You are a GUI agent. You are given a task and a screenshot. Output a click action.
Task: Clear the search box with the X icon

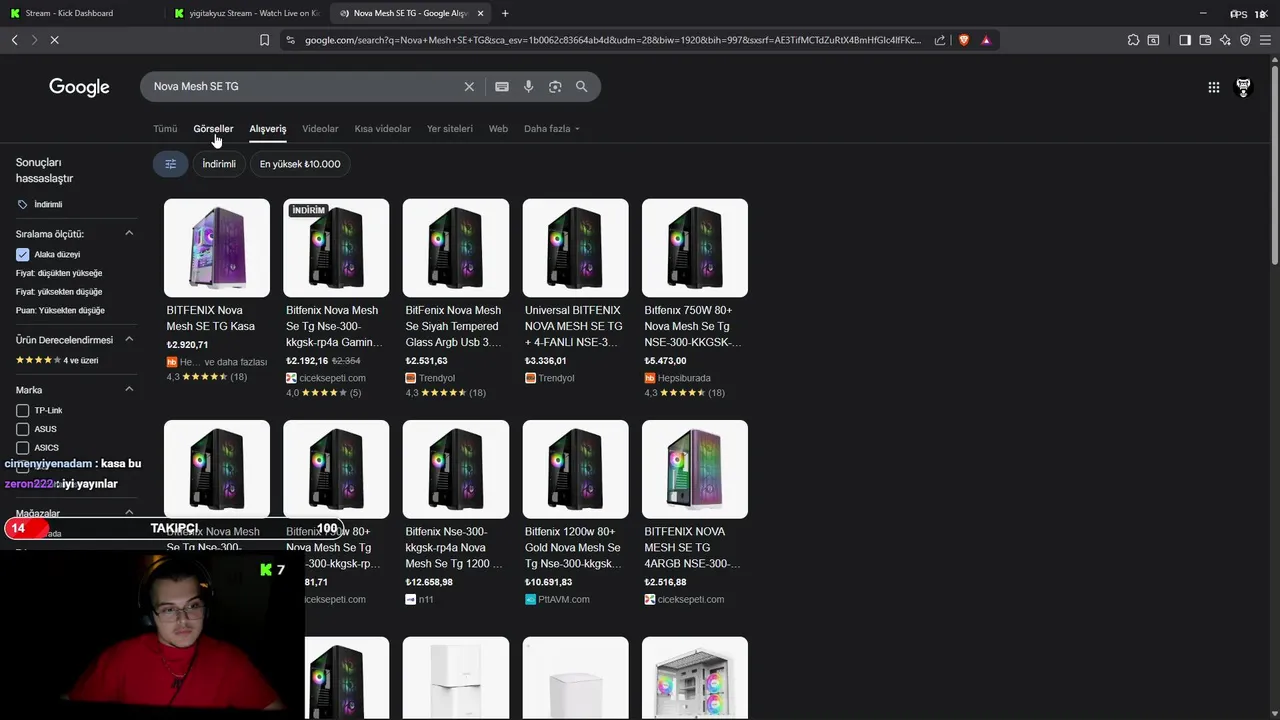click(469, 87)
